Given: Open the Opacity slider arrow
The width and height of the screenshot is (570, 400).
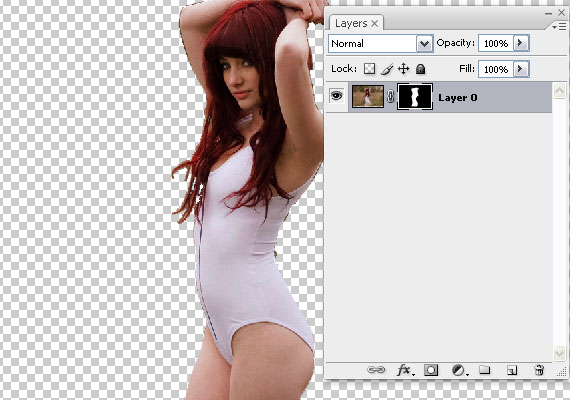Looking at the screenshot, I should coord(521,43).
